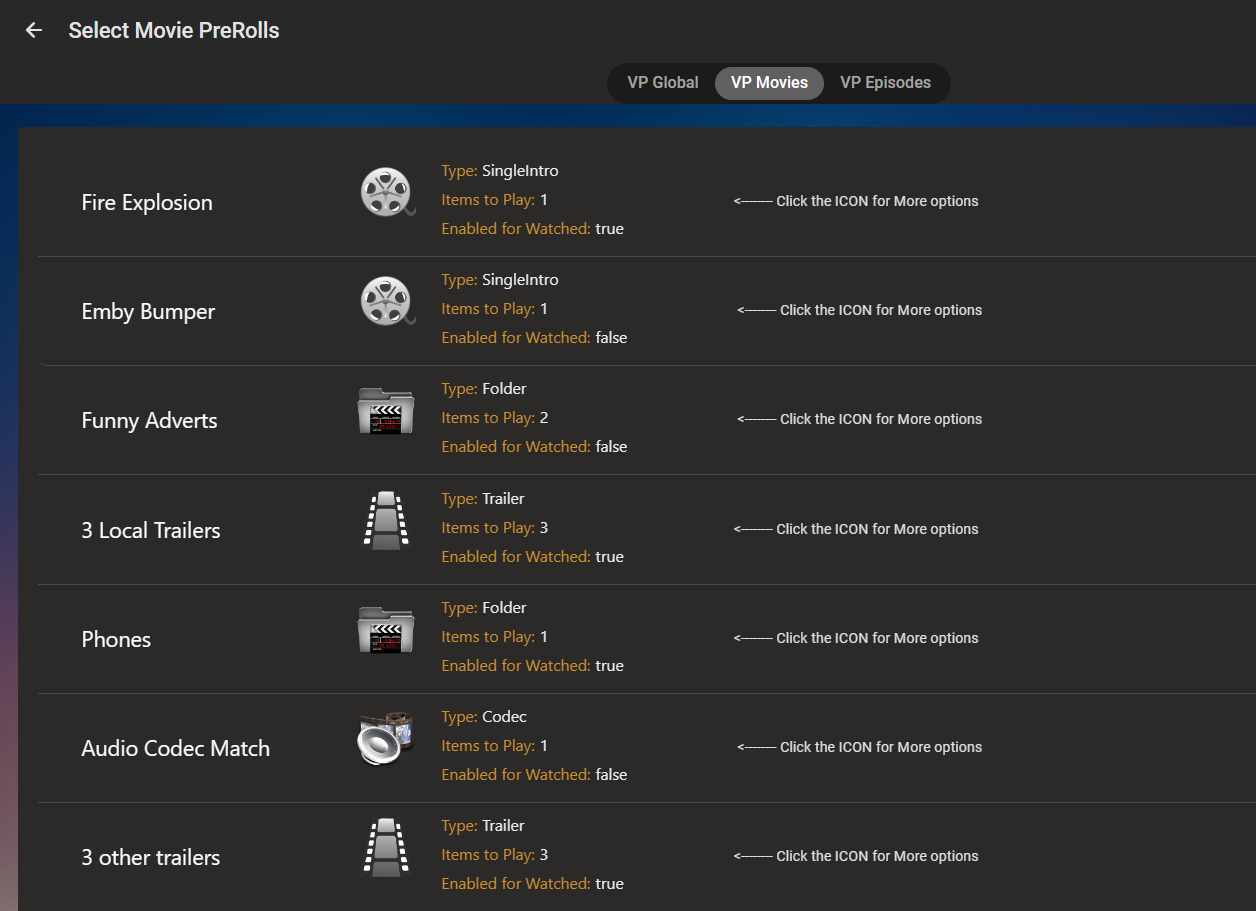Open Fire Explosion film reel icon
The width and height of the screenshot is (1256, 911).
386,192
